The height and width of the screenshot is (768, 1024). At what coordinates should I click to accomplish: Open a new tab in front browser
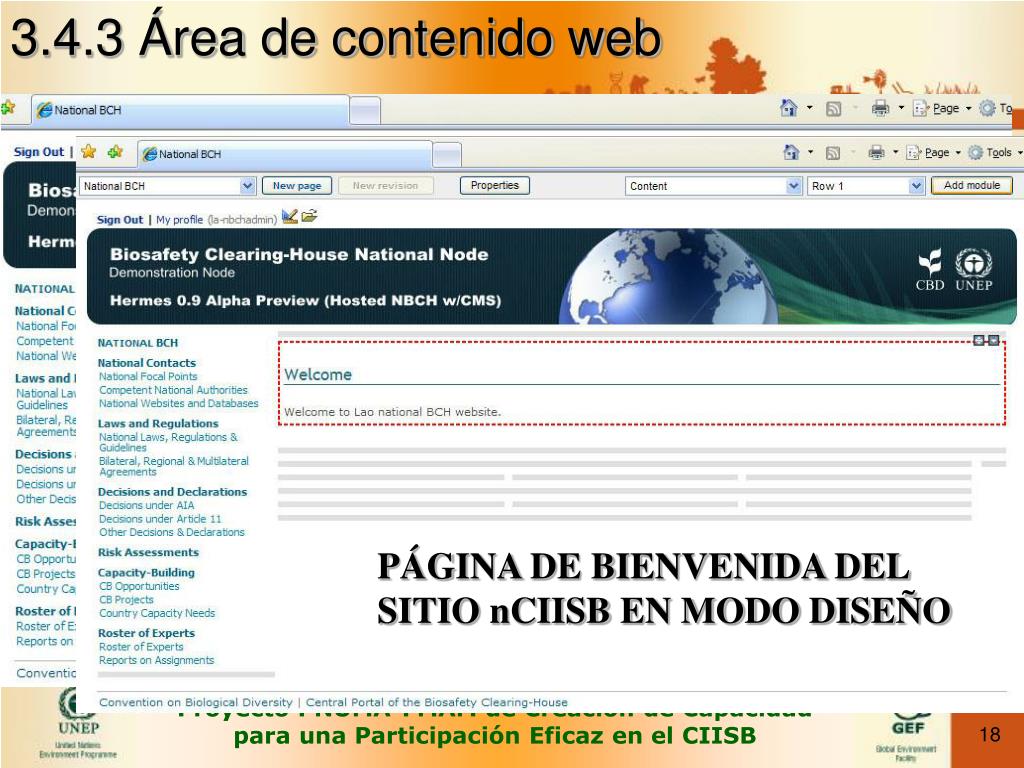pos(447,155)
